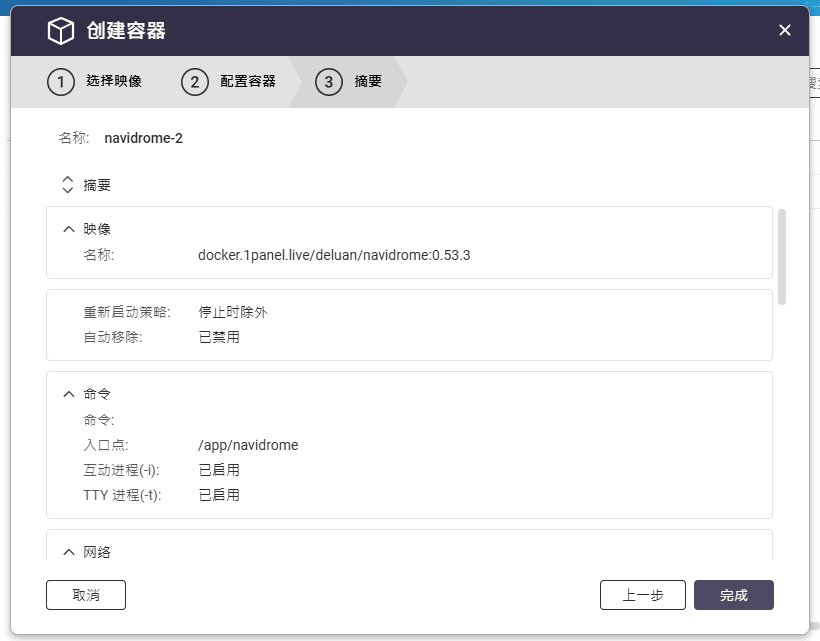This screenshot has height=641, width=820.
Task: Click 上一步 to go back
Action: click(x=643, y=595)
